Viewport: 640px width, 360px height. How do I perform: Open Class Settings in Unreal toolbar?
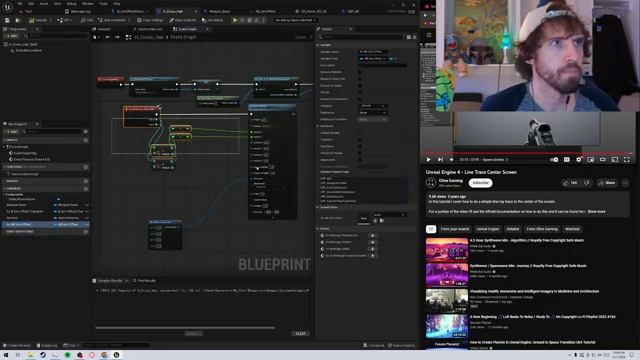click(150, 20)
